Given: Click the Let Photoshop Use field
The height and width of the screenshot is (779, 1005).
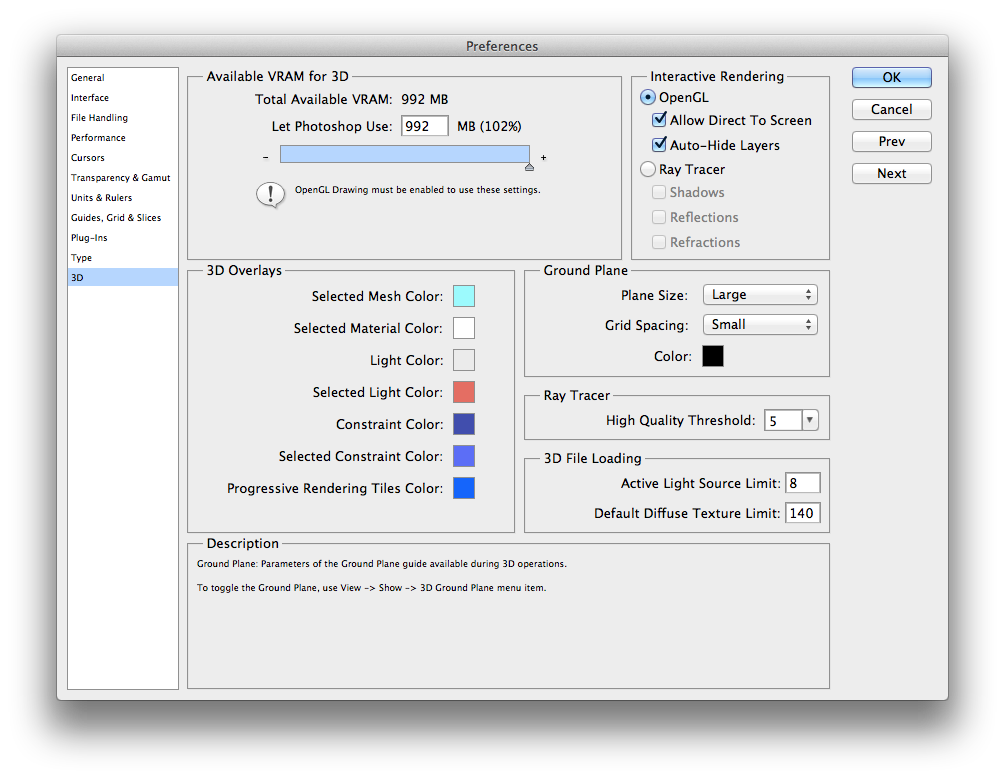Looking at the screenshot, I should (x=424, y=126).
